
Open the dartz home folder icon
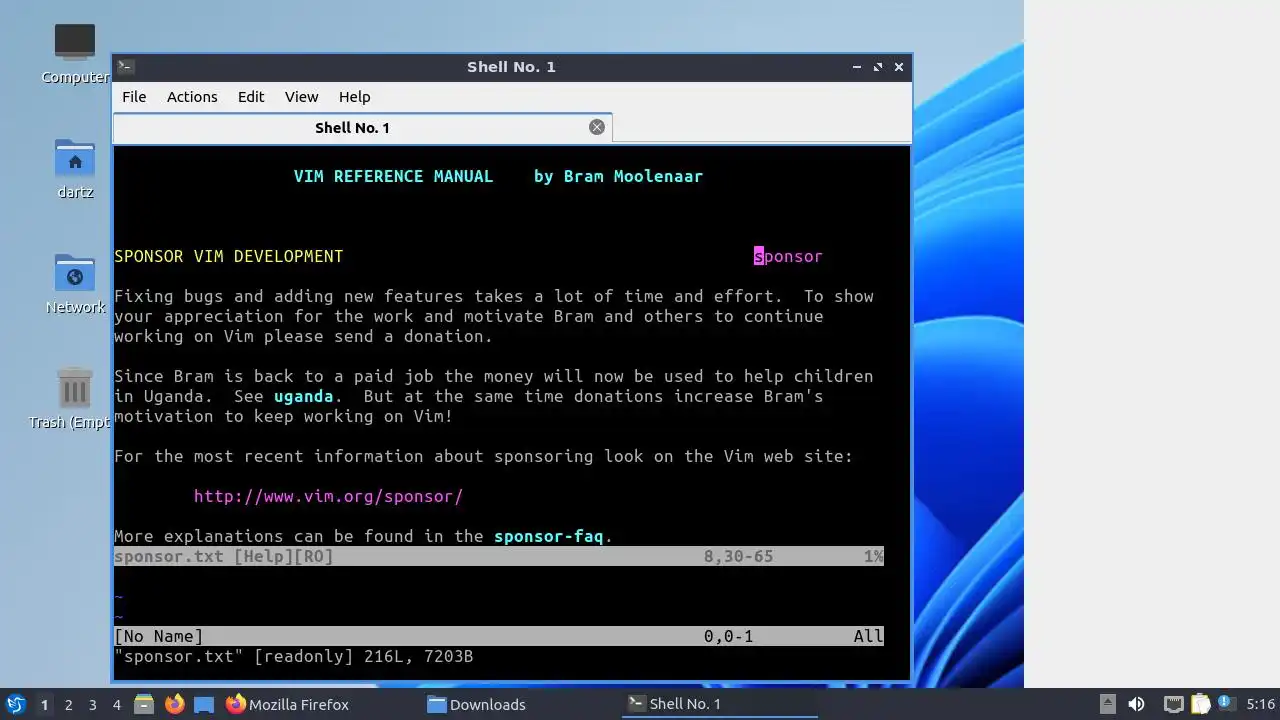click(x=75, y=169)
